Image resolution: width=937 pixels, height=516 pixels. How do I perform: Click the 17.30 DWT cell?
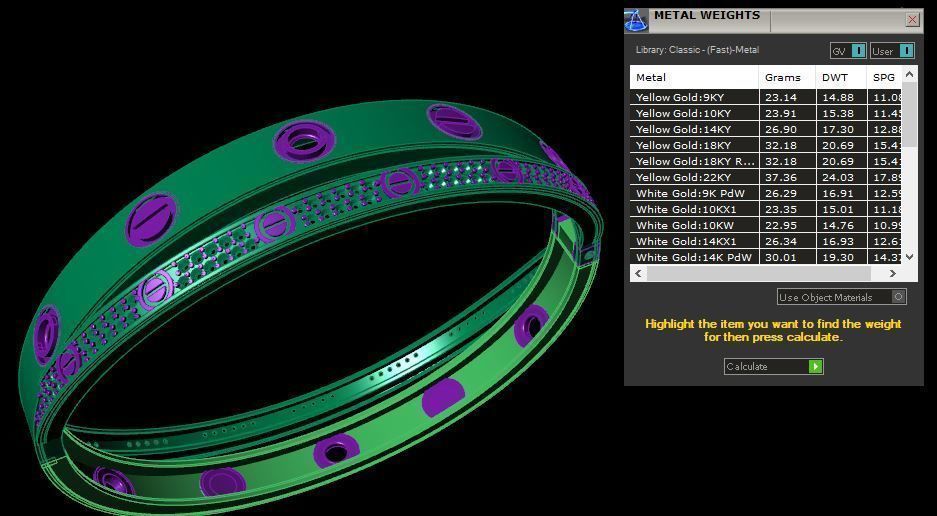[x=841, y=129]
